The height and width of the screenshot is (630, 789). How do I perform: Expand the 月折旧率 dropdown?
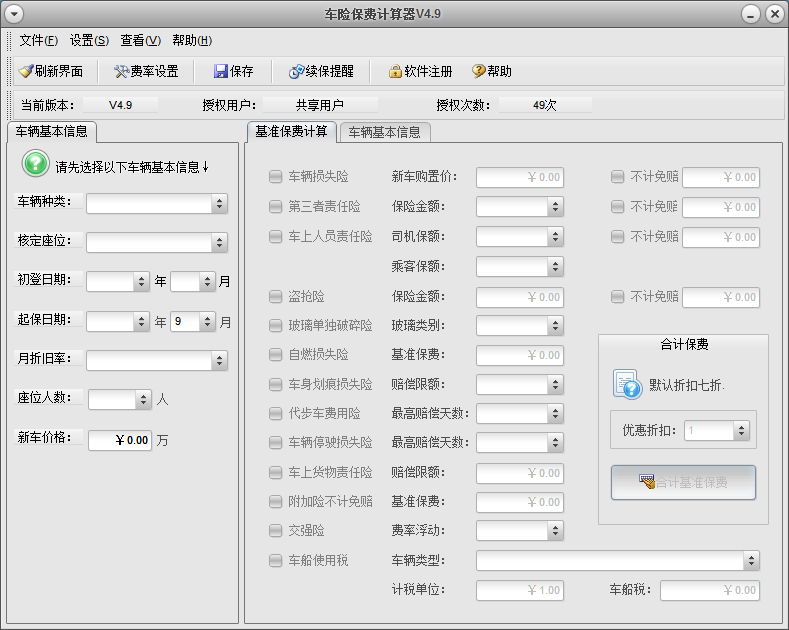(x=157, y=360)
